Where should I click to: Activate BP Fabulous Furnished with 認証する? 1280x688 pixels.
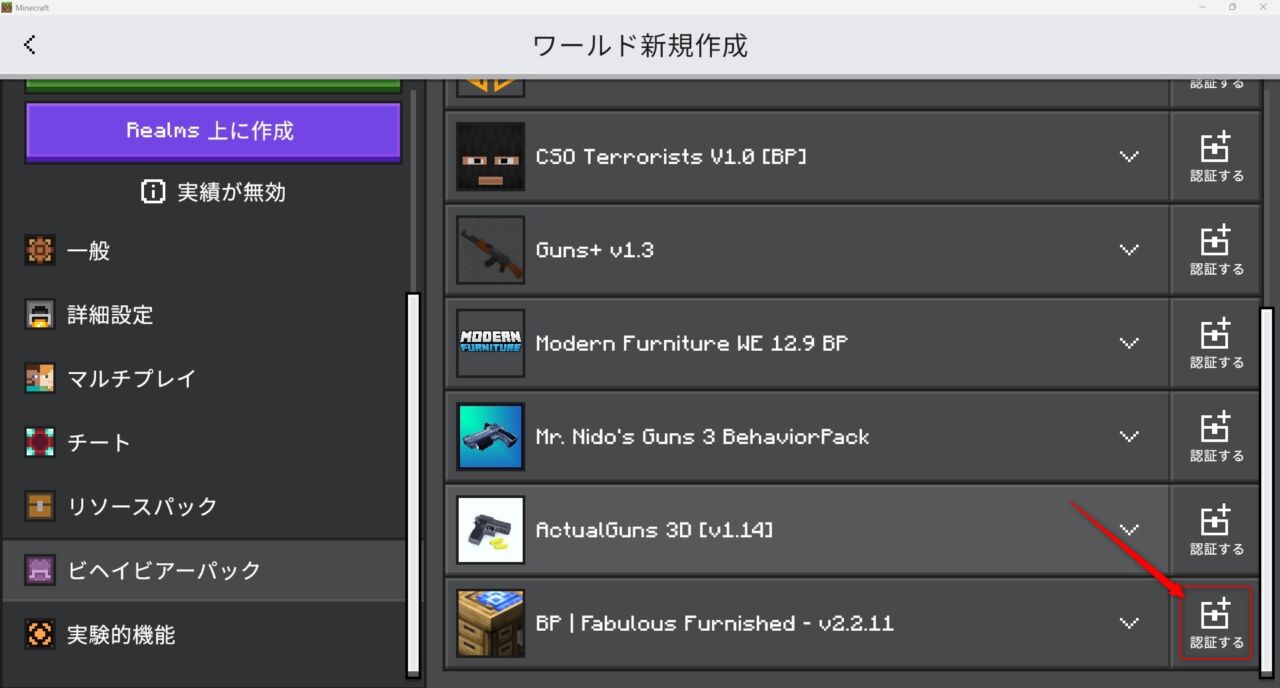[x=1215, y=623]
